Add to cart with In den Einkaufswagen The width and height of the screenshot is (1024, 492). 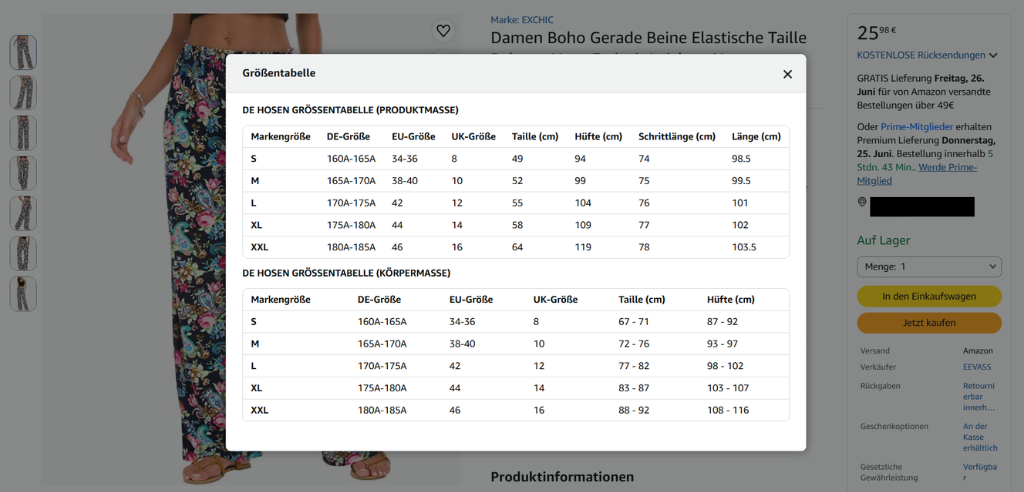929,296
